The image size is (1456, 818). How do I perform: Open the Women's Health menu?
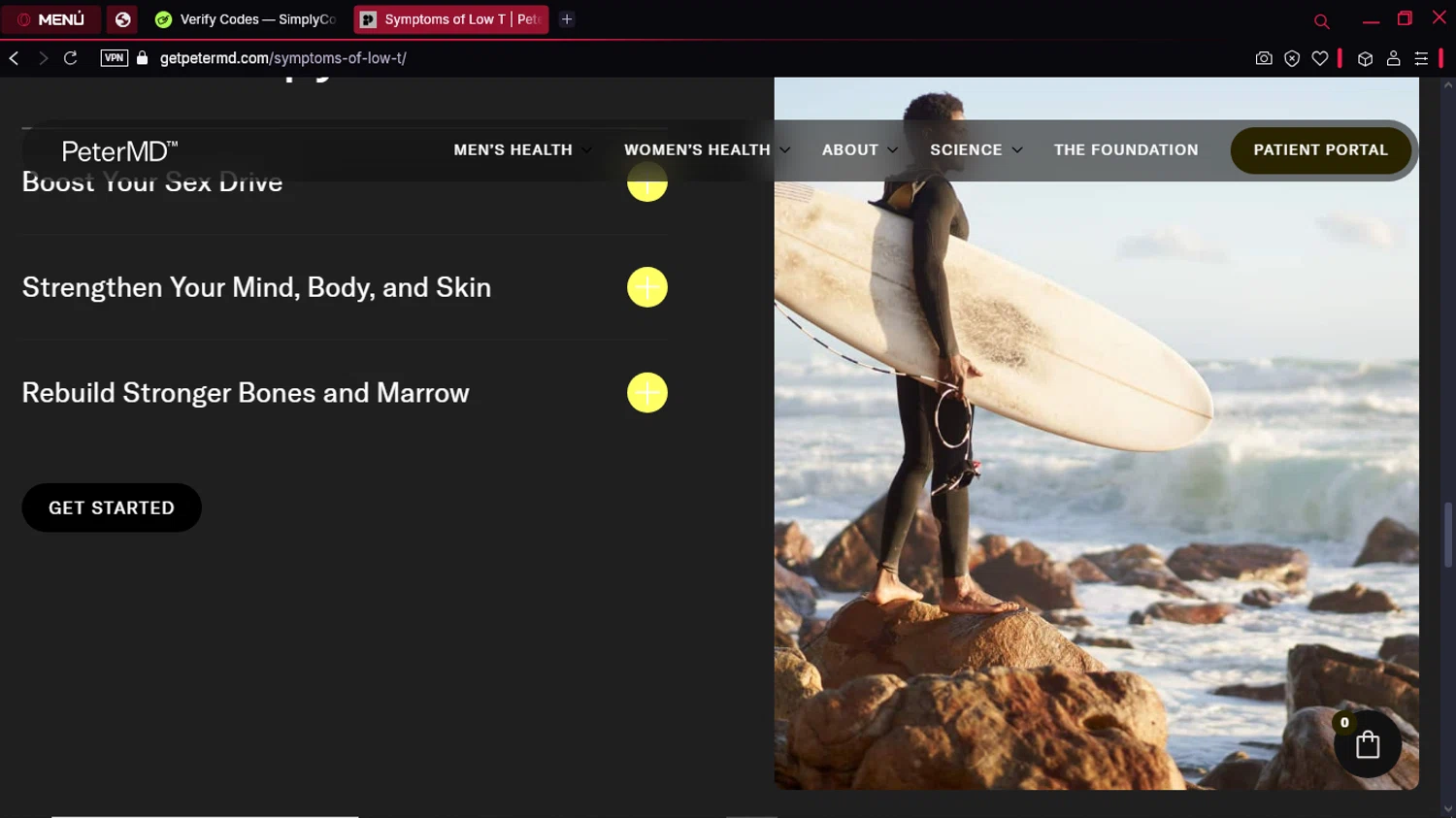point(697,150)
